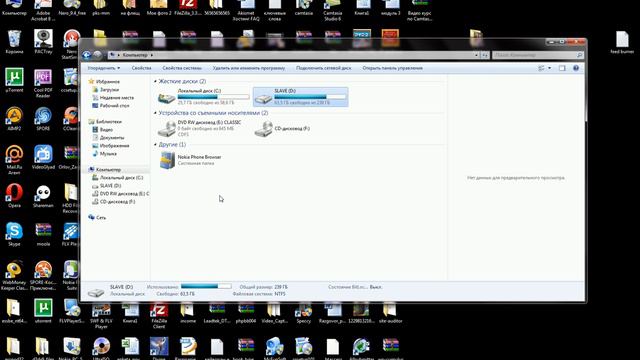Open Shareman desktop icon
The width and height of the screenshot is (640, 360).
(43, 196)
